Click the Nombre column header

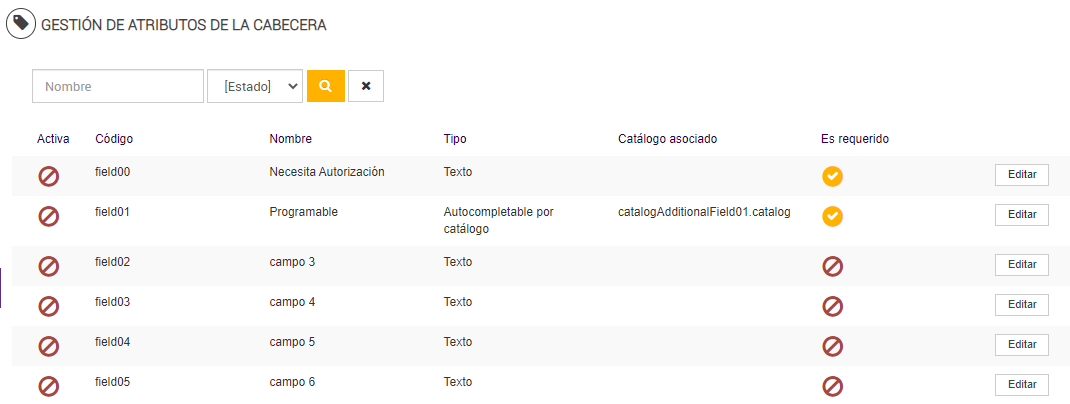tap(291, 139)
